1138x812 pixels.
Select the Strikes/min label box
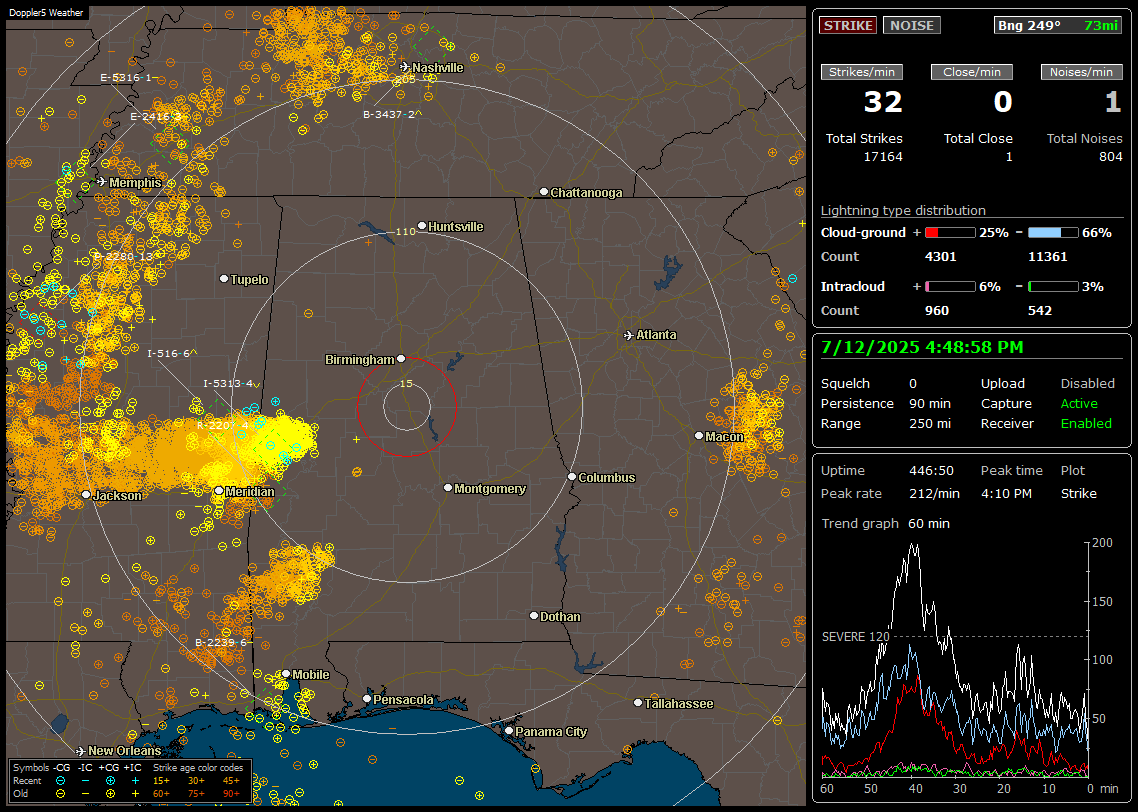[862, 72]
